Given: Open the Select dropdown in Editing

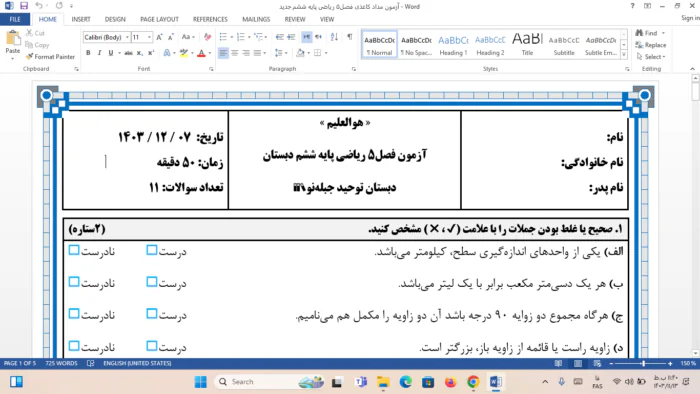Looking at the screenshot, I should (651, 57).
